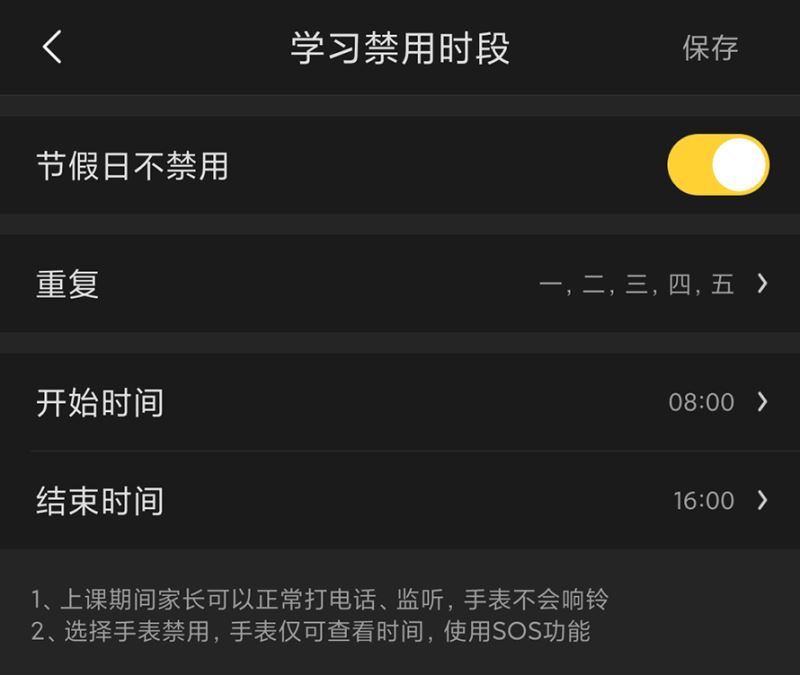Toggle holiday exception setting off
800x675 pixels.
718,164
